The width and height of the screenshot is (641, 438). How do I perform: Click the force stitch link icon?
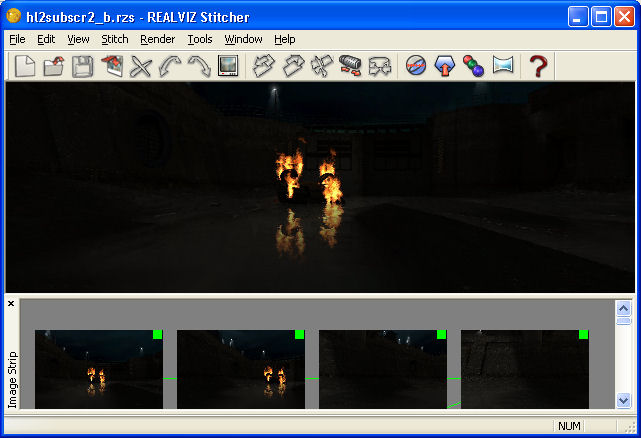(x=380, y=66)
